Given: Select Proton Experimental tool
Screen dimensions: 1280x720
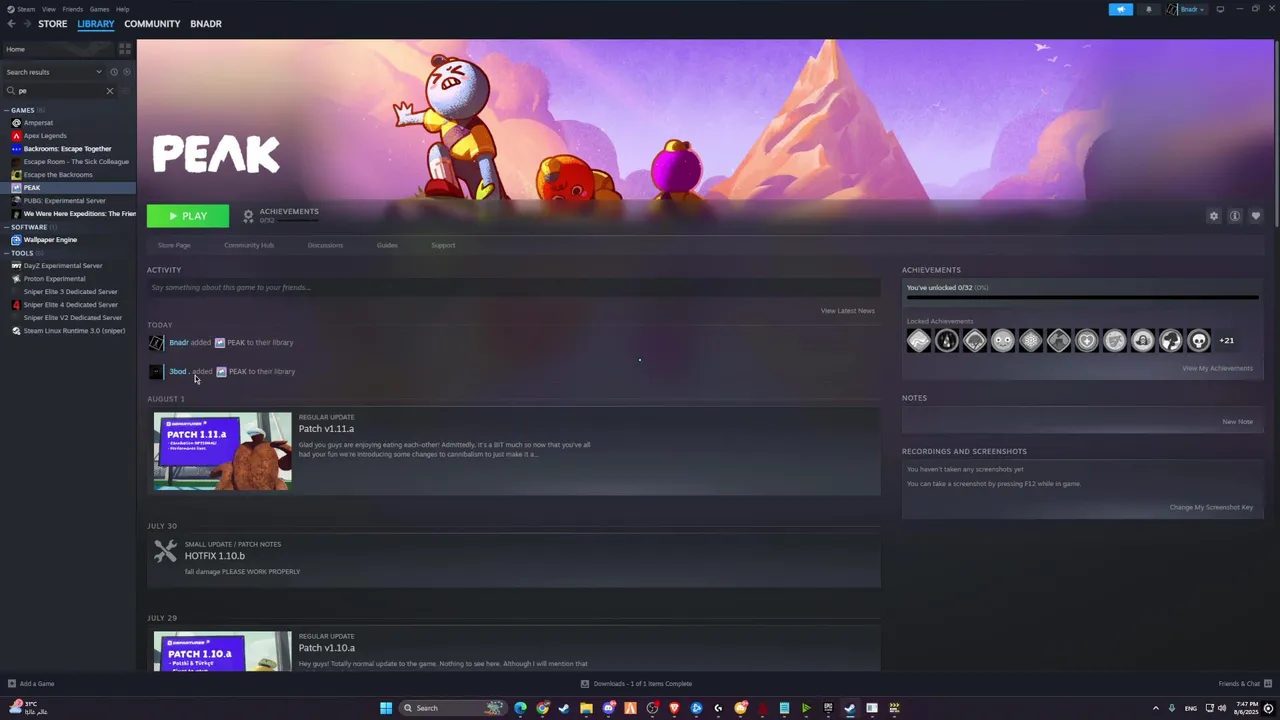Looking at the screenshot, I should coord(54,279).
